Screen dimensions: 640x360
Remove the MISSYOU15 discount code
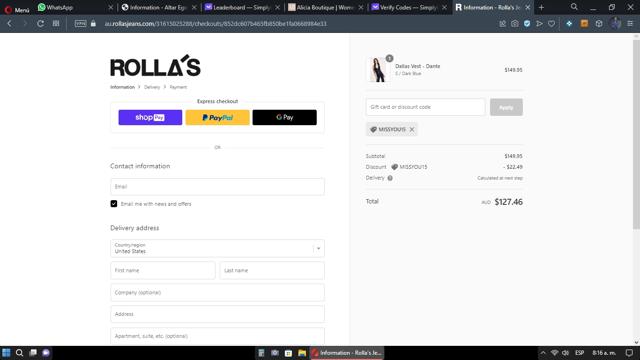pos(412,129)
